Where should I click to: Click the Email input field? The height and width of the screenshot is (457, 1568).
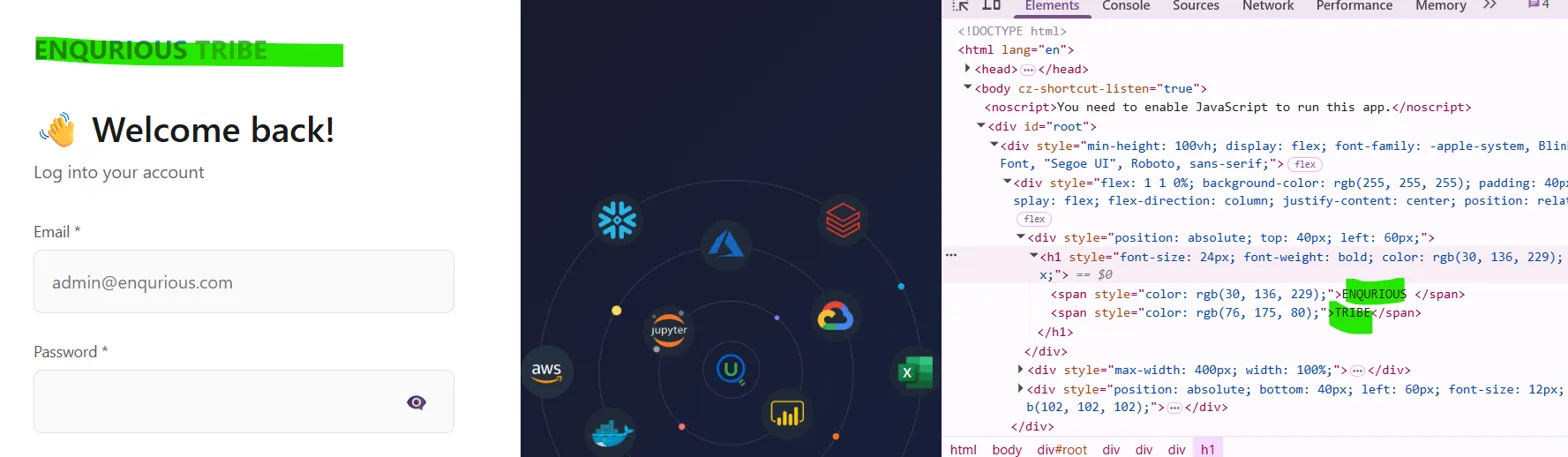[244, 282]
